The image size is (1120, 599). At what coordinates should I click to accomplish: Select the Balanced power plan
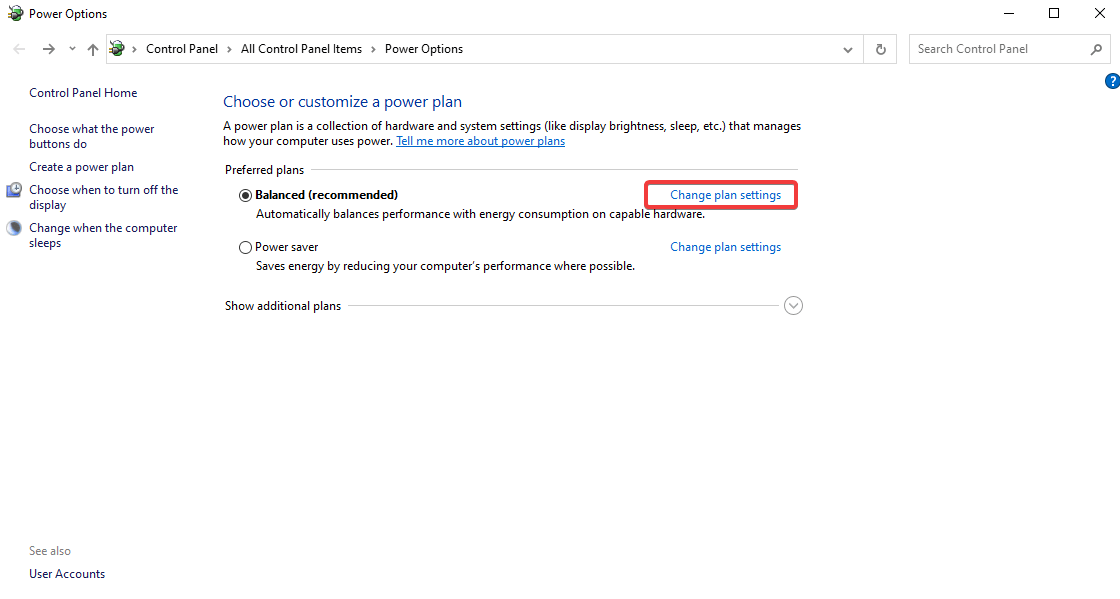click(x=245, y=194)
